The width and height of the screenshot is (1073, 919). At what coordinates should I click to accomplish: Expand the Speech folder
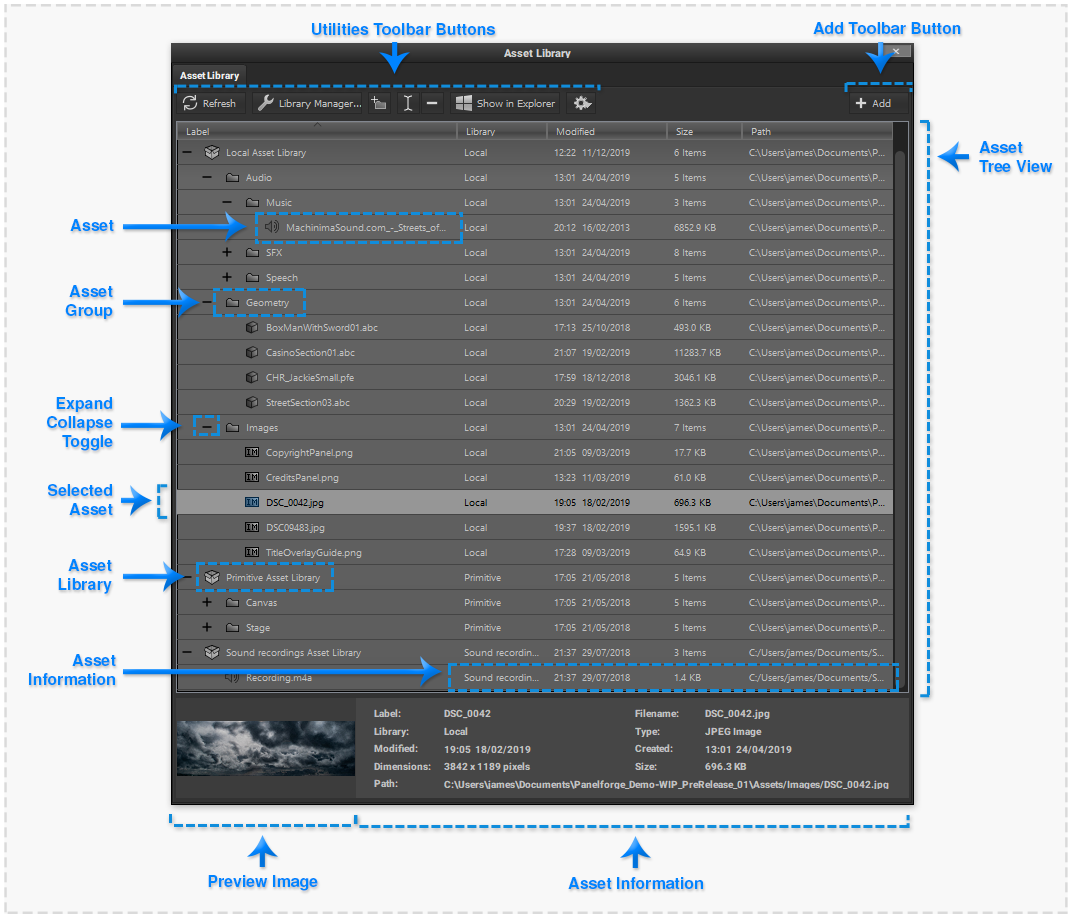click(x=227, y=278)
